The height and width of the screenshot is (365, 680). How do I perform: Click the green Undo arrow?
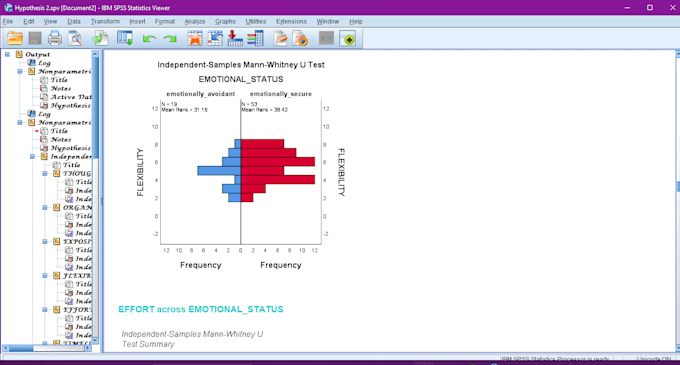click(x=149, y=39)
